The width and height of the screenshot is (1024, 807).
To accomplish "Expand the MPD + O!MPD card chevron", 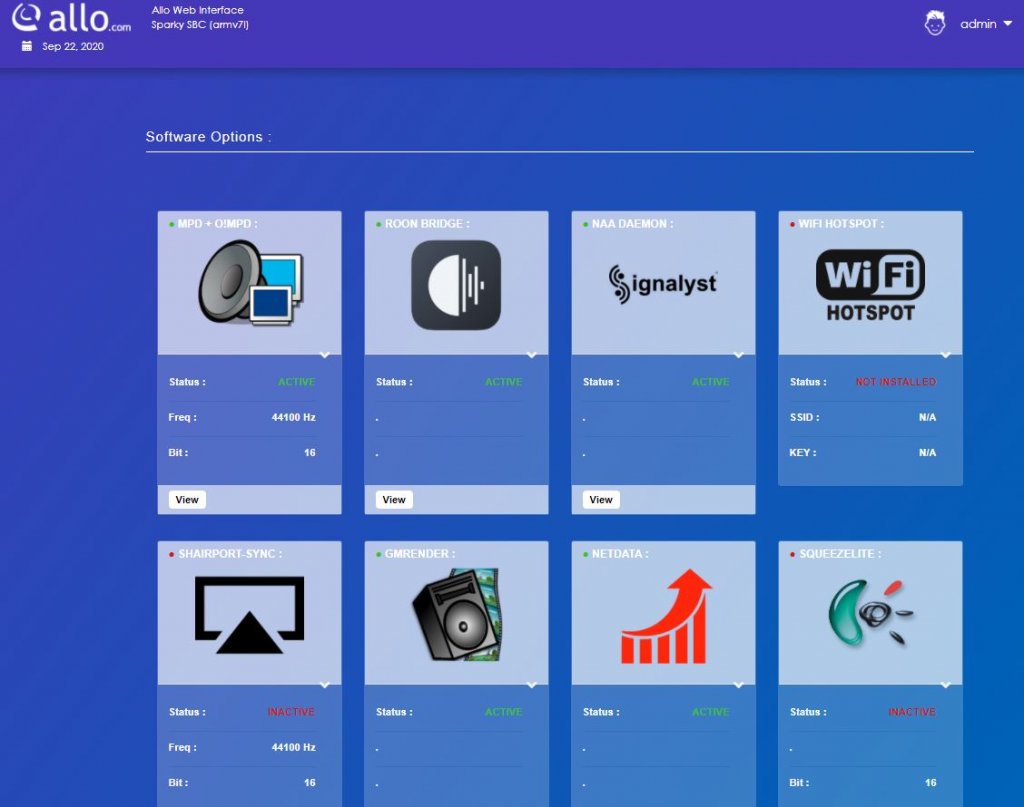I will [x=325, y=355].
